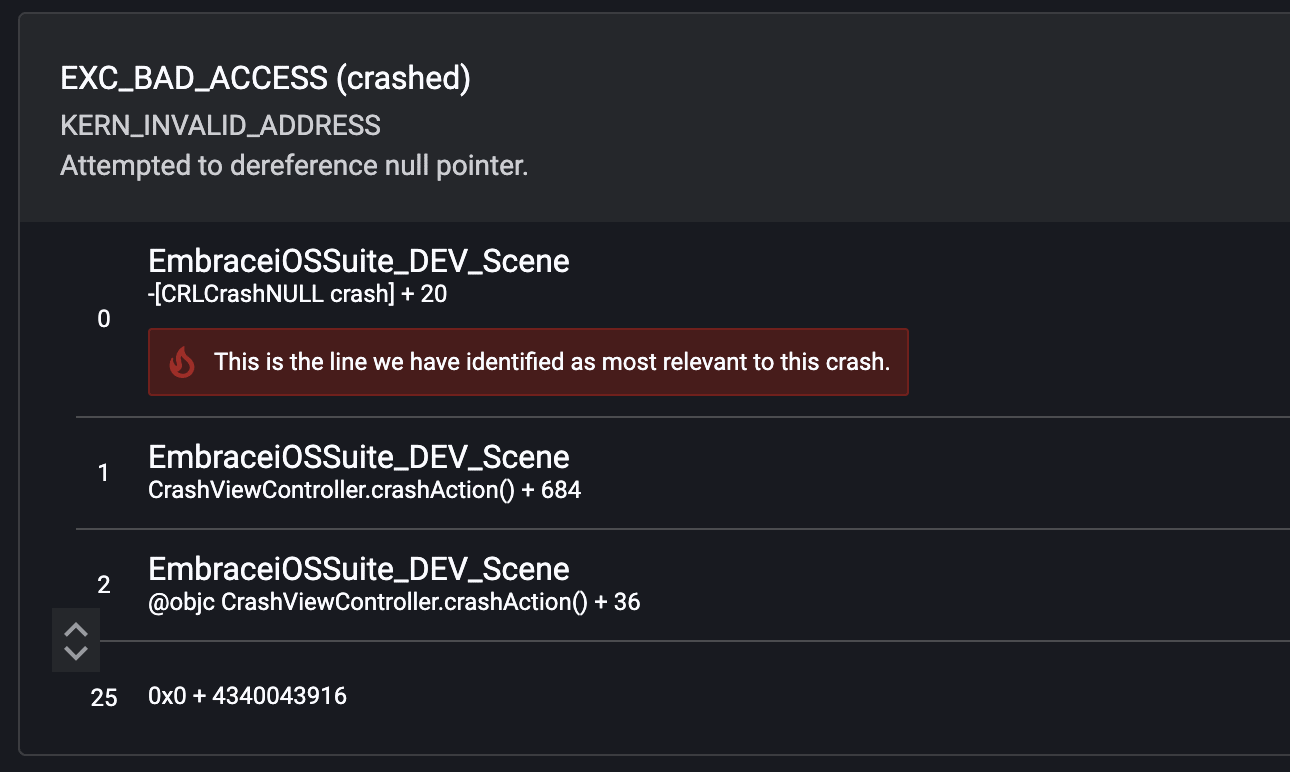The height and width of the screenshot is (772, 1290).
Task: Select the EXC_BAD_ACCESS (crashed) heading
Action: coord(265,78)
